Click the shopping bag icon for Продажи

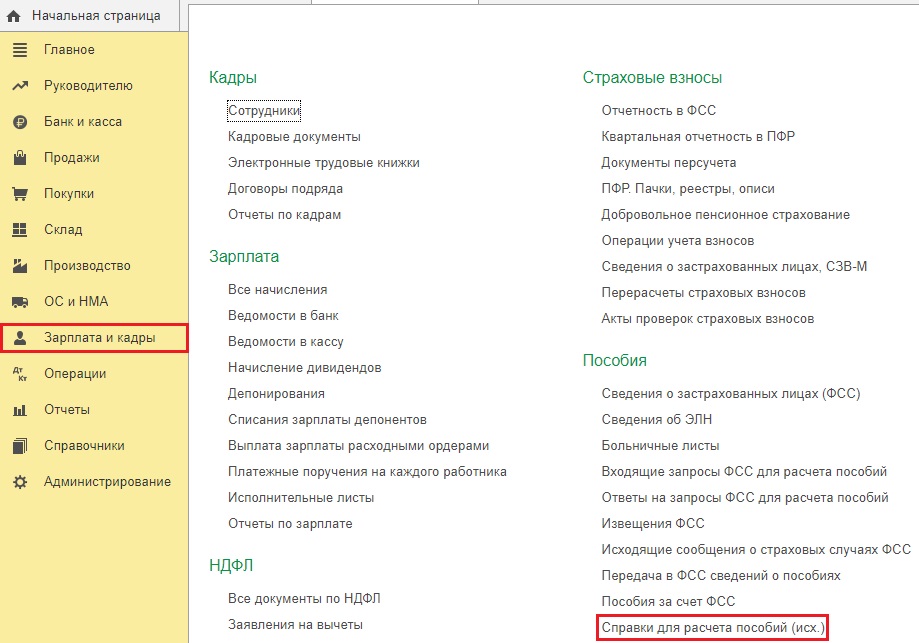[x=19, y=158]
